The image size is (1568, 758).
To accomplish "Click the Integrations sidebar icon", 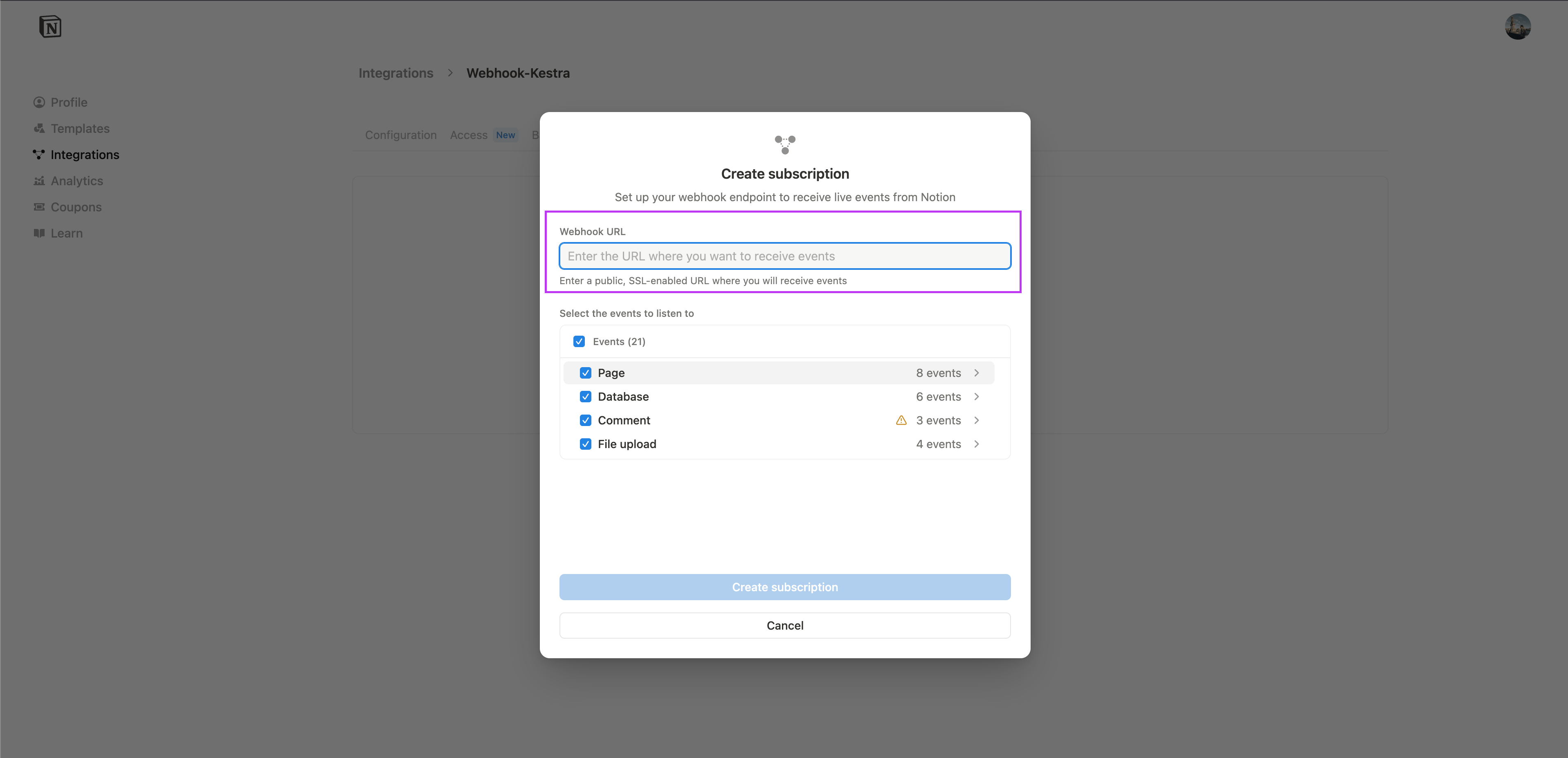I will [x=39, y=155].
